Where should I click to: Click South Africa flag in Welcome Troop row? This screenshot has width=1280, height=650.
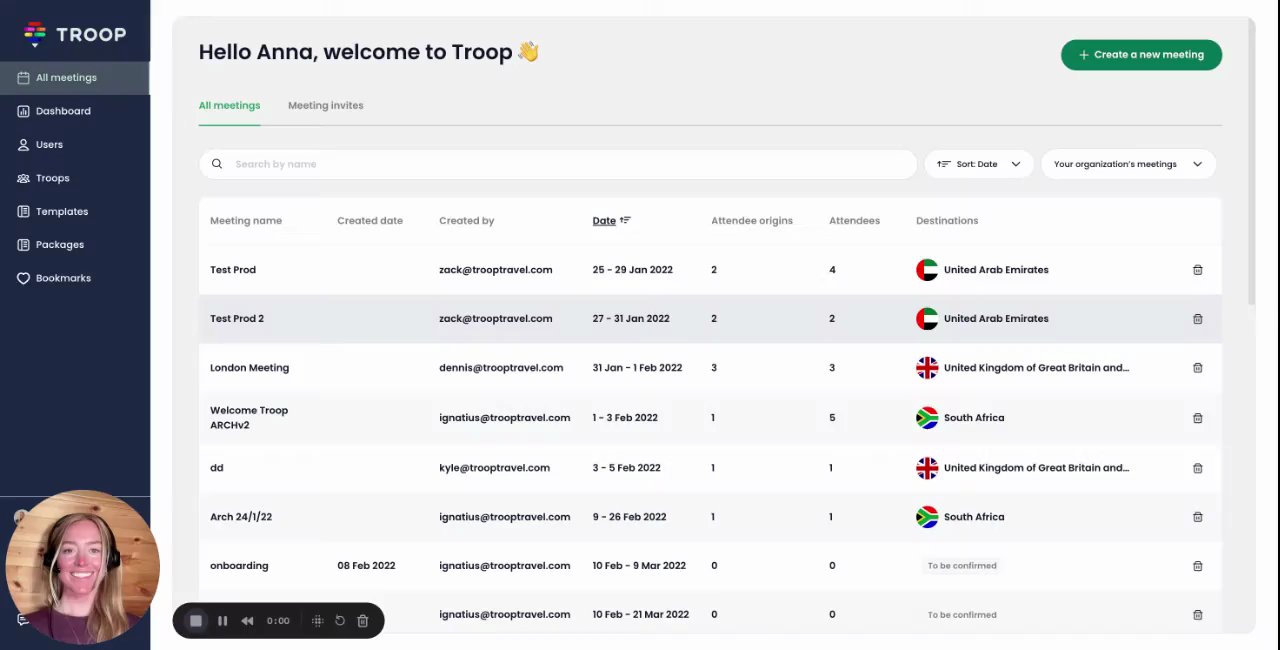tap(927, 418)
